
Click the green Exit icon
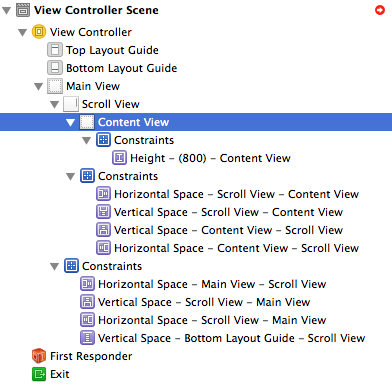click(39, 374)
